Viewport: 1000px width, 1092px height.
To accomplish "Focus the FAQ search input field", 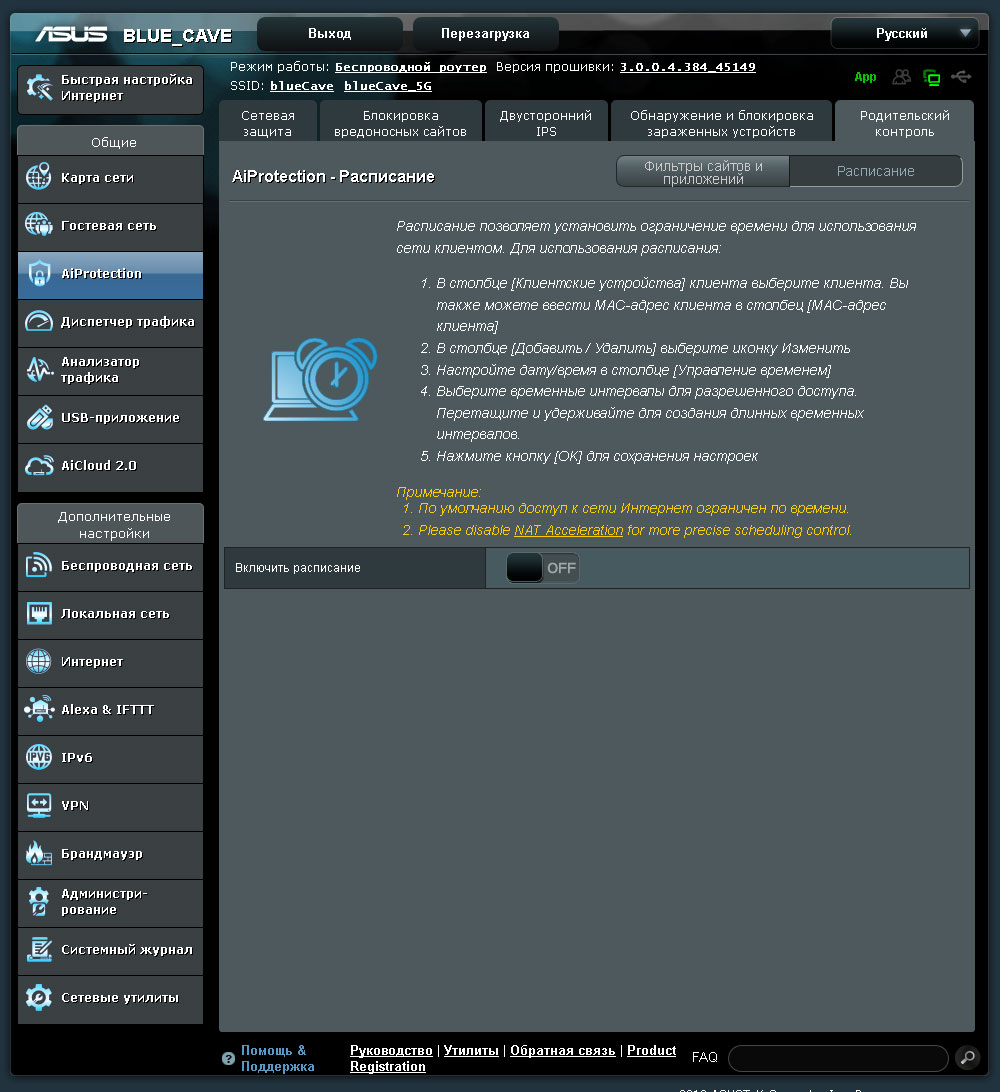I will pos(838,1058).
